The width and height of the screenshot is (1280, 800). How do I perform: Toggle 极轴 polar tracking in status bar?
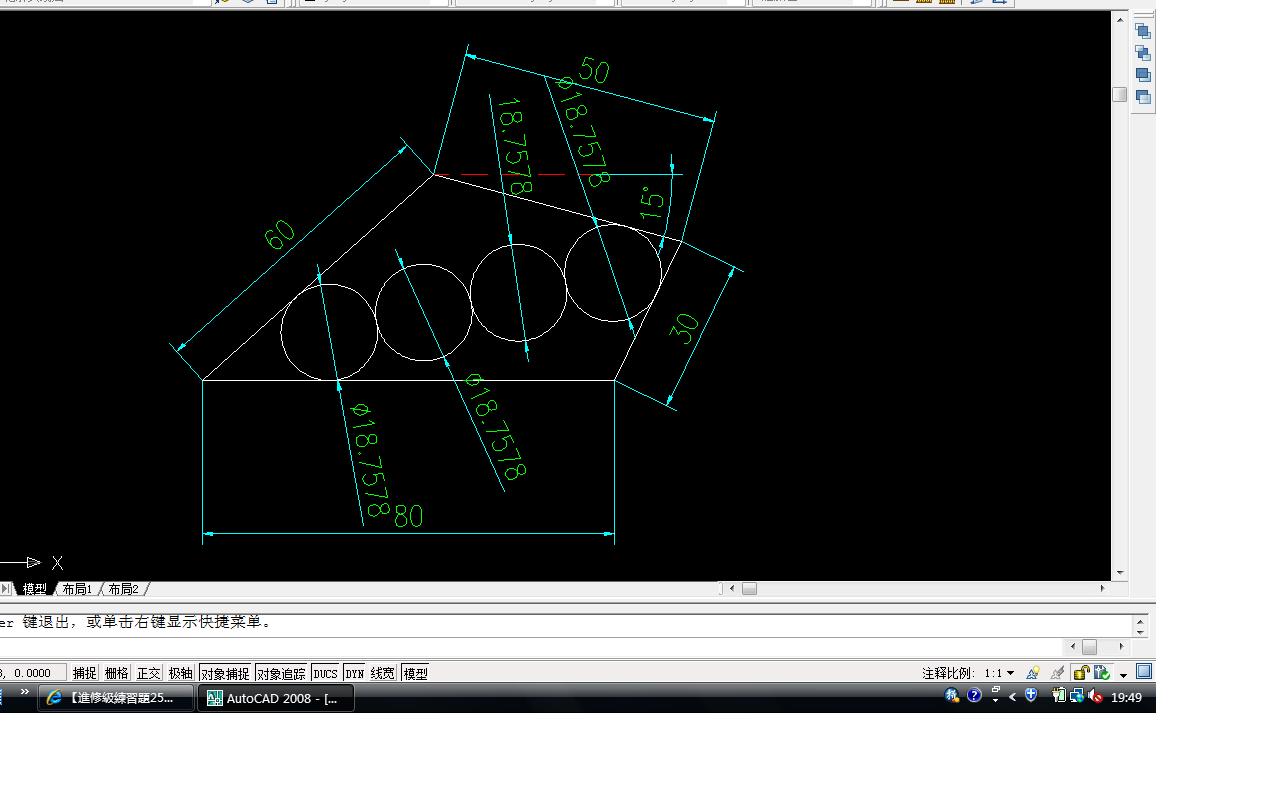point(181,673)
